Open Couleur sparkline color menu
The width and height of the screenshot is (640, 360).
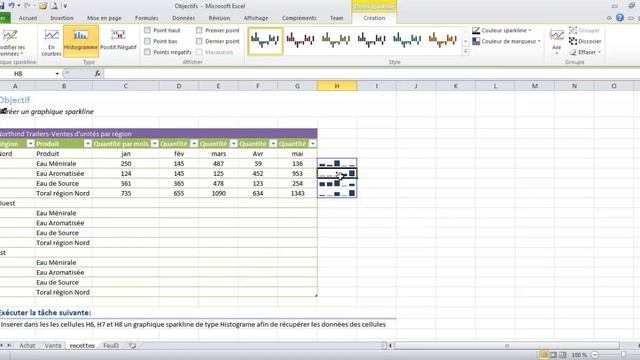click(502, 30)
